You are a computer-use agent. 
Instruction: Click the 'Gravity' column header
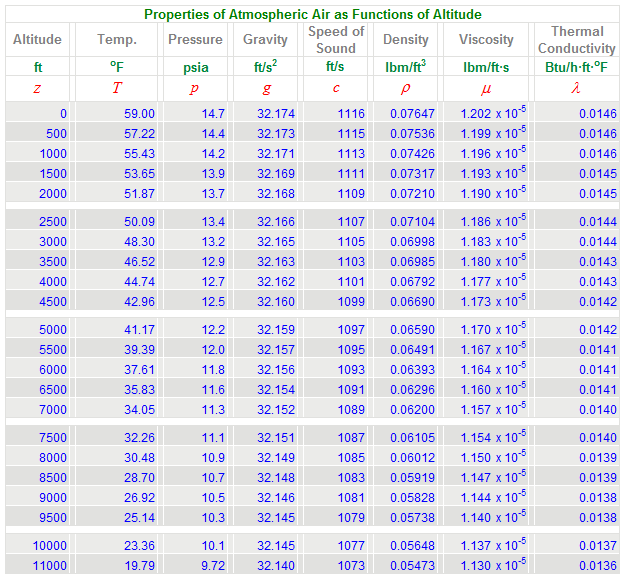pyautogui.click(x=265, y=39)
